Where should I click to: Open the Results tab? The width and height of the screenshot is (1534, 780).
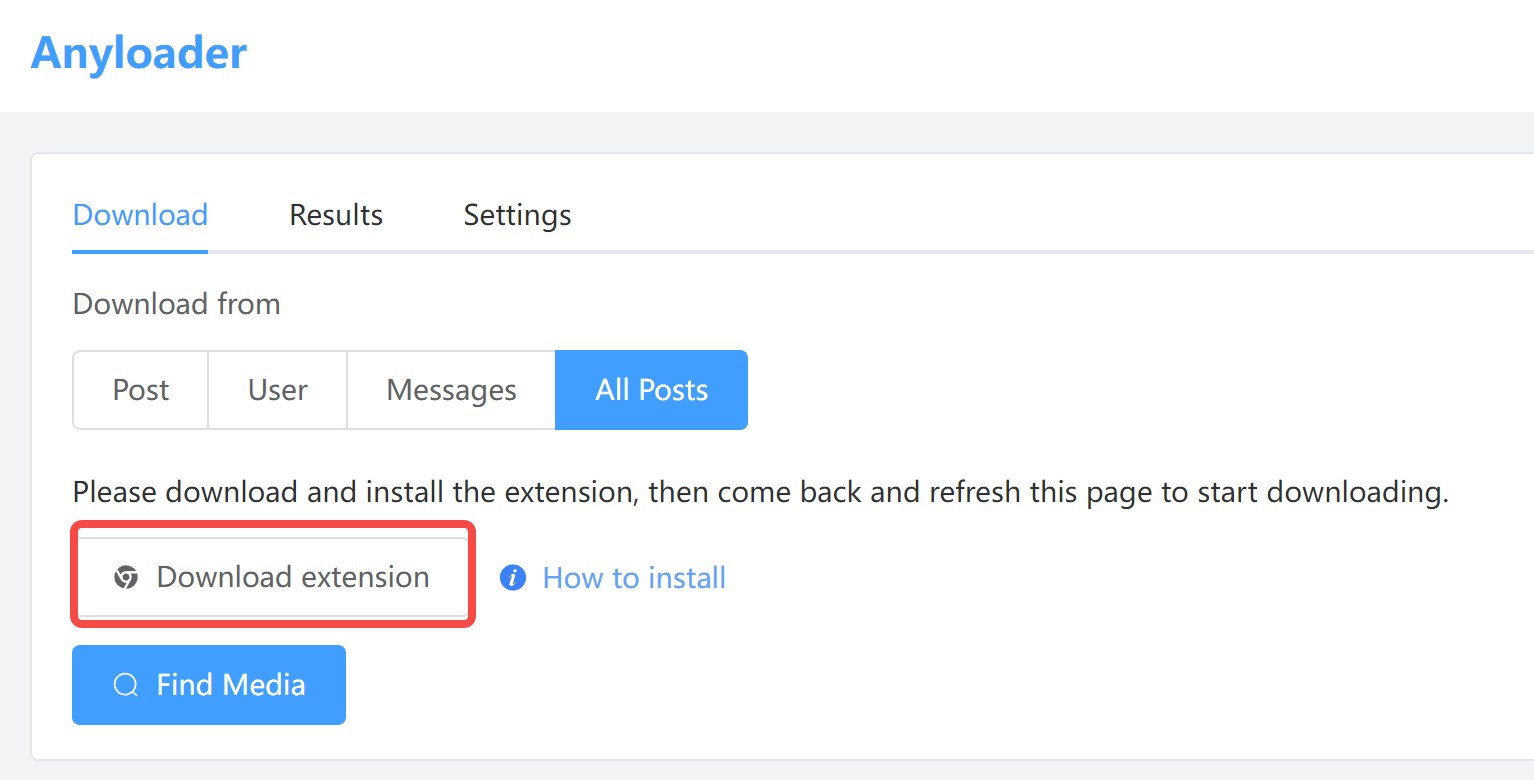coord(336,215)
